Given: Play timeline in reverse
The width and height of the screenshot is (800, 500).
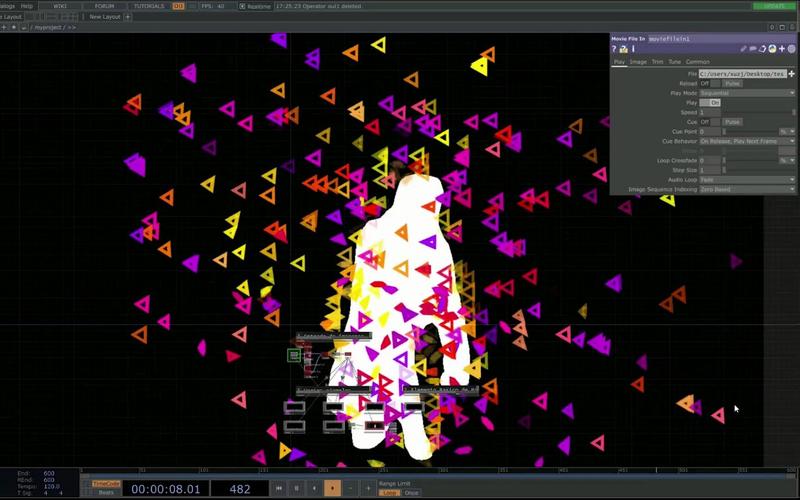Looking at the screenshot, I should coord(314,488).
